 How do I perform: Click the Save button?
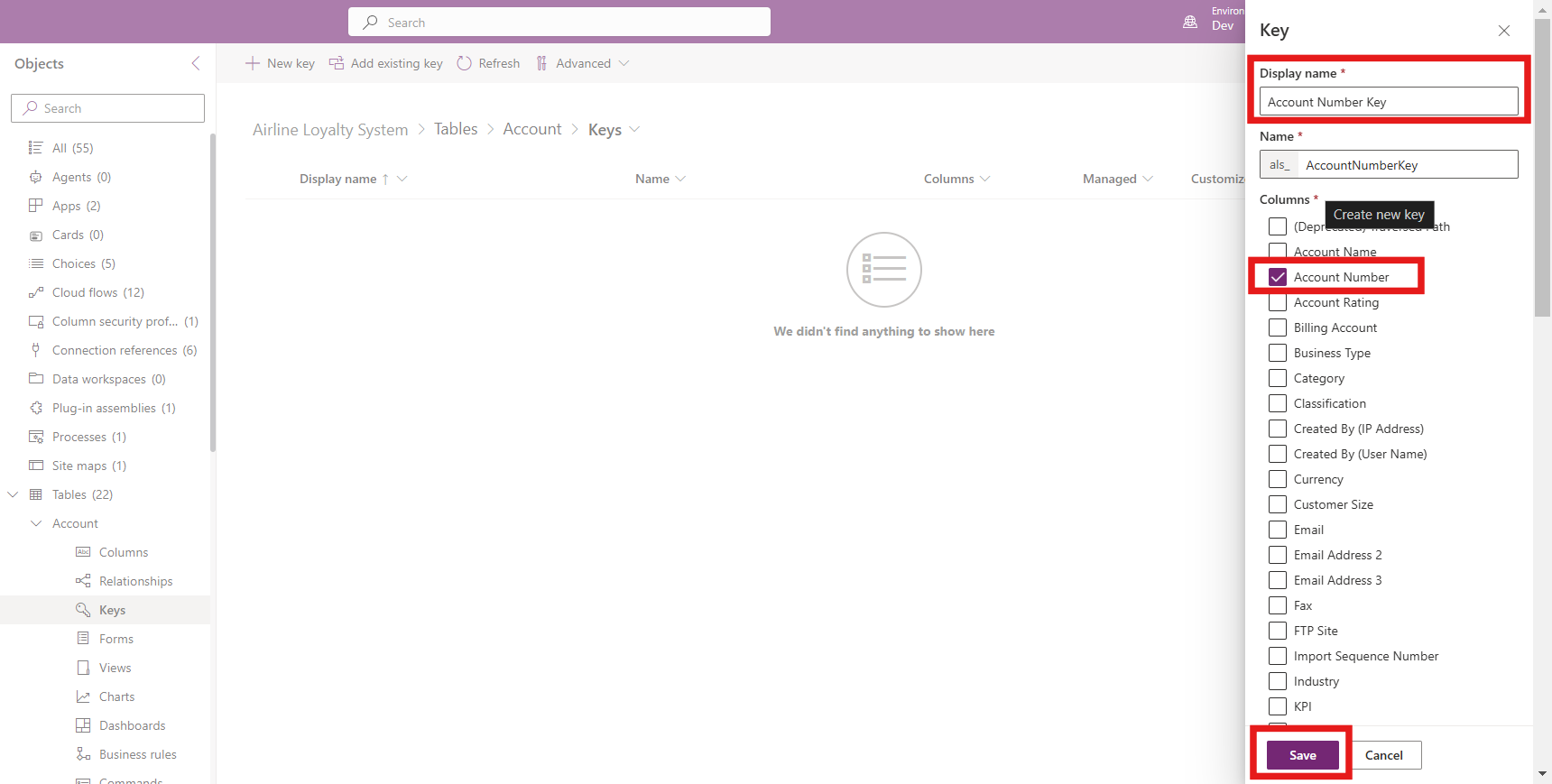coord(1302,755)
